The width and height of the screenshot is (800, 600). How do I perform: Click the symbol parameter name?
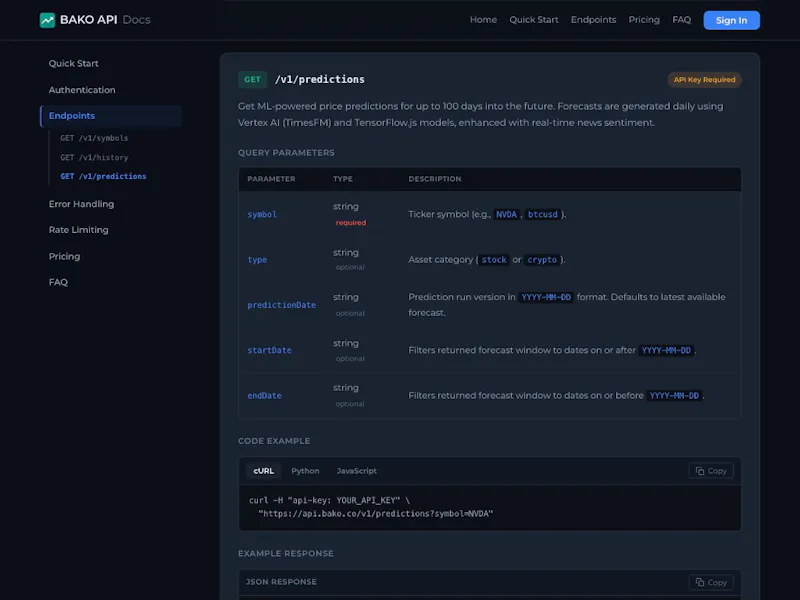262,214
